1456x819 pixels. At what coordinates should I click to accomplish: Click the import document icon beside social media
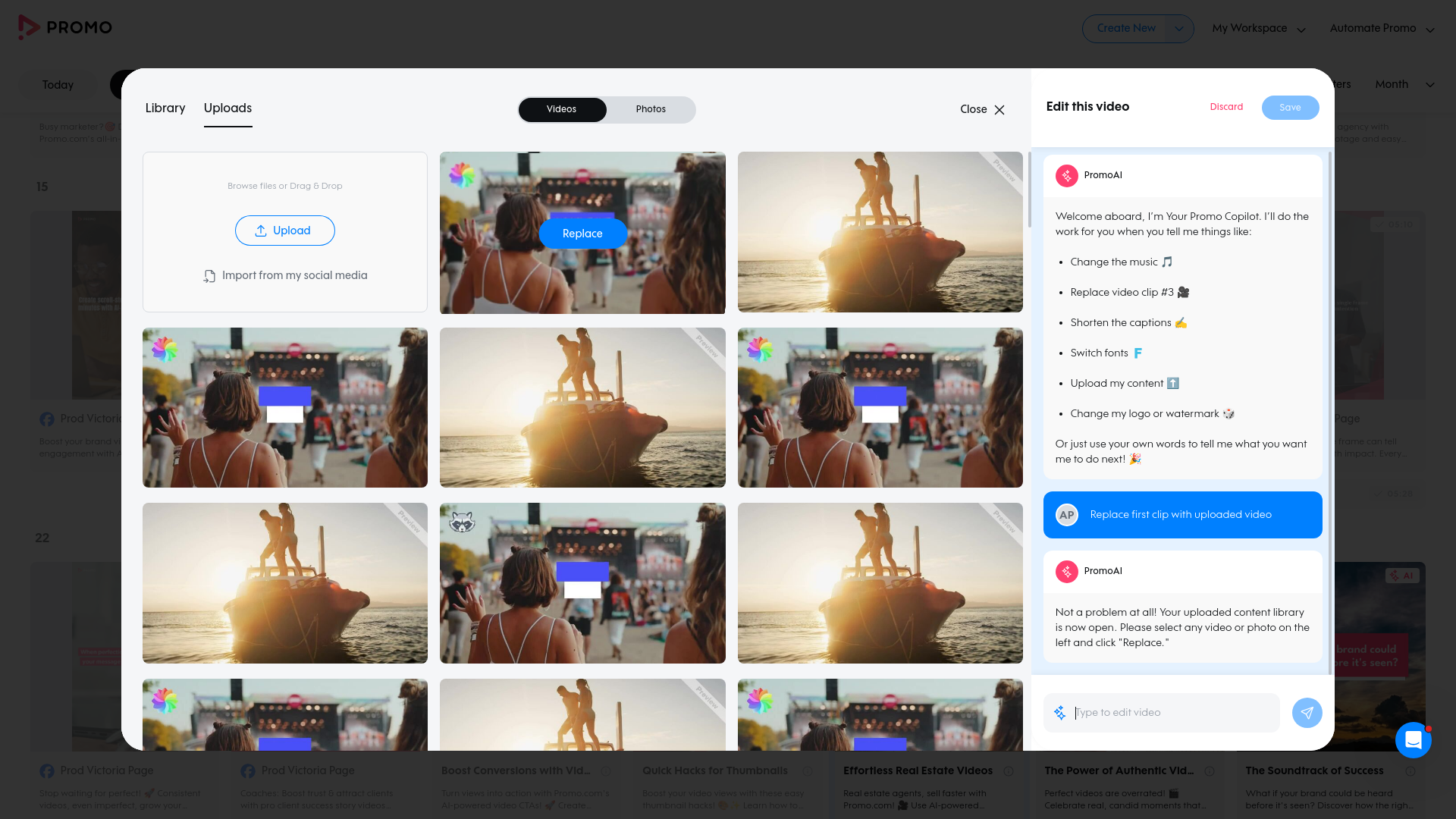(209, 276)
